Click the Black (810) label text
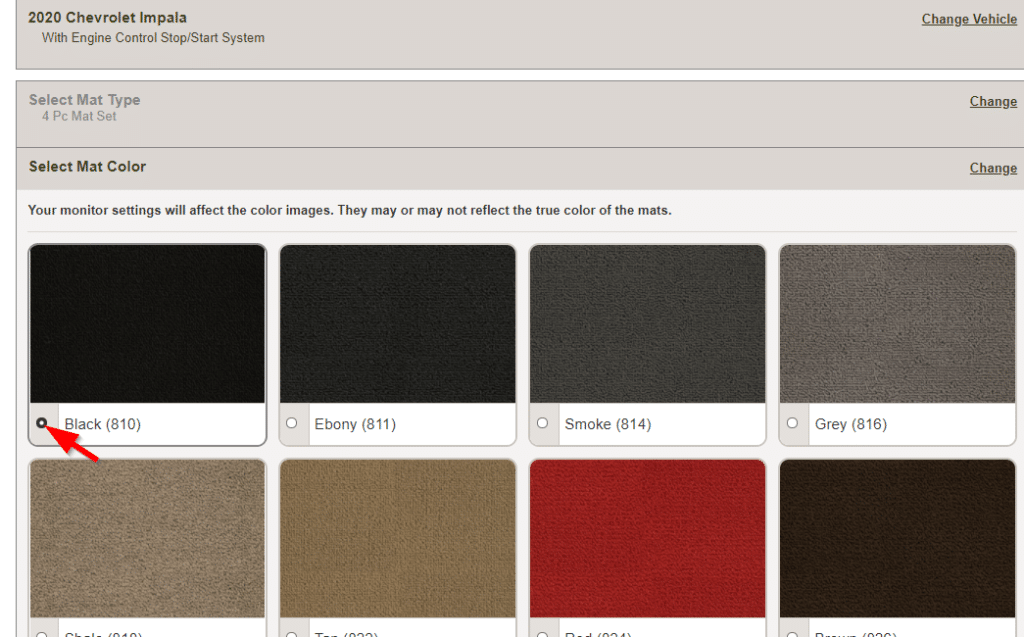This screenshot has height=637, width=1024. pos(103,424)
